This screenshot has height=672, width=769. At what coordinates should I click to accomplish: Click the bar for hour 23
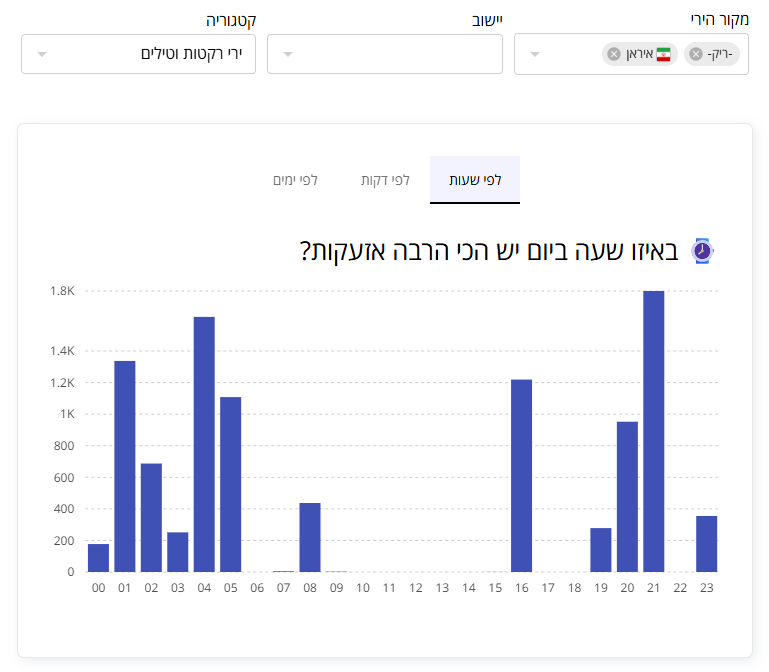tap(706, 544)
